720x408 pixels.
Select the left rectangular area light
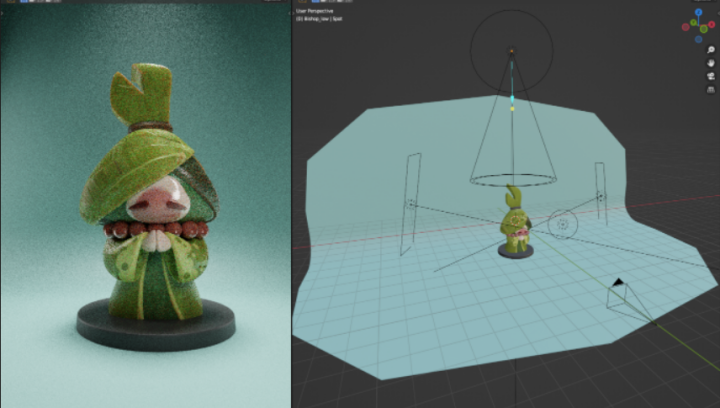[411, 205]
